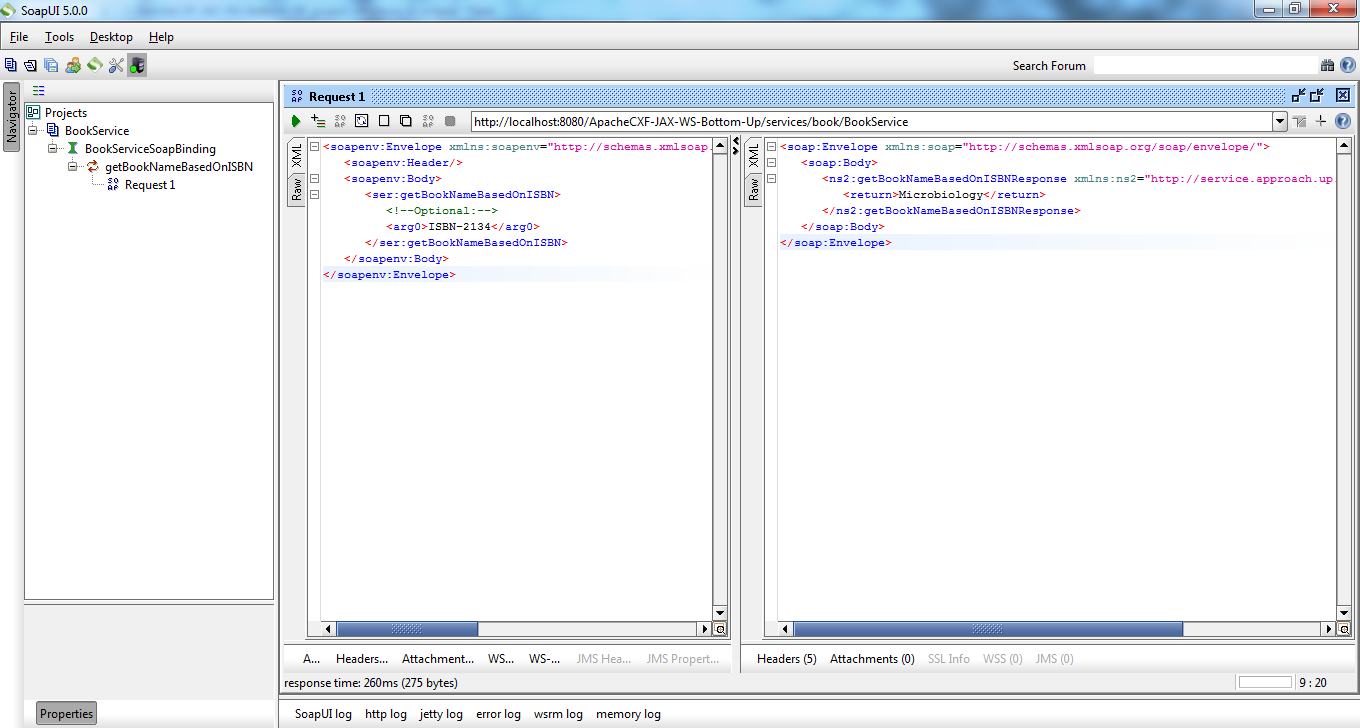Viewport: 1360px width, 728px height.
Task: Select the vertical Navigator tab
Action: coord(12,118)
